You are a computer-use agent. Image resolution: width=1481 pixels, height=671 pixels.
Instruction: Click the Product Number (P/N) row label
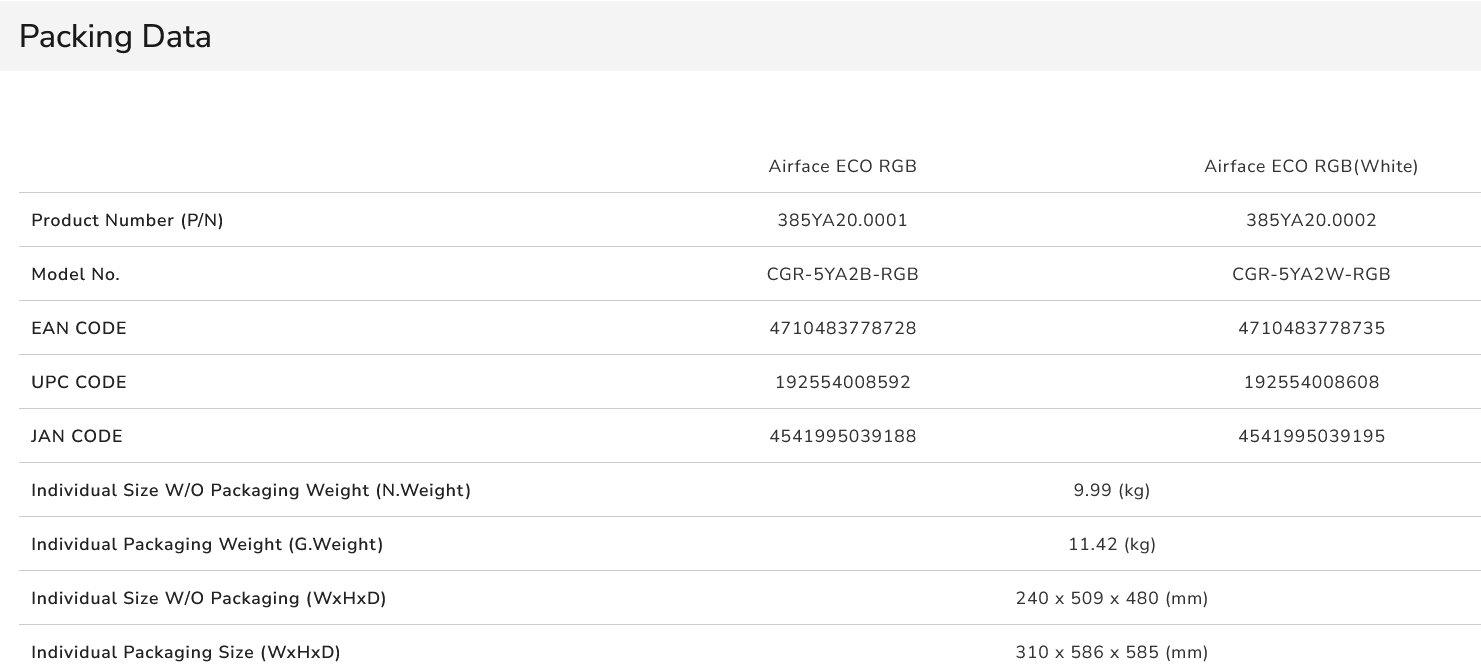pyautogui.click(x=127, y=221)
